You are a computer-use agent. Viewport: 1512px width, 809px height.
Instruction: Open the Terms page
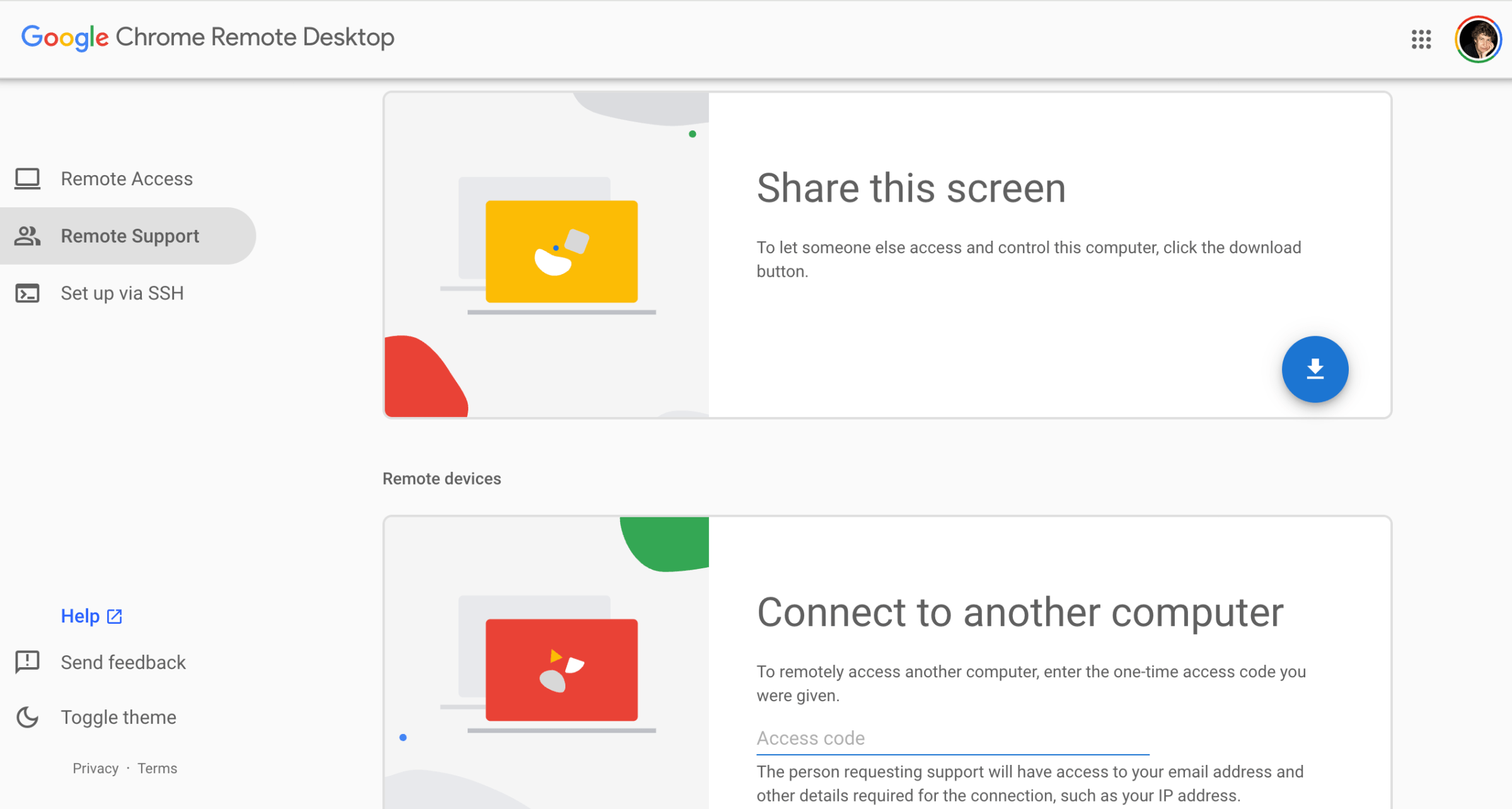tap(157, 768)
